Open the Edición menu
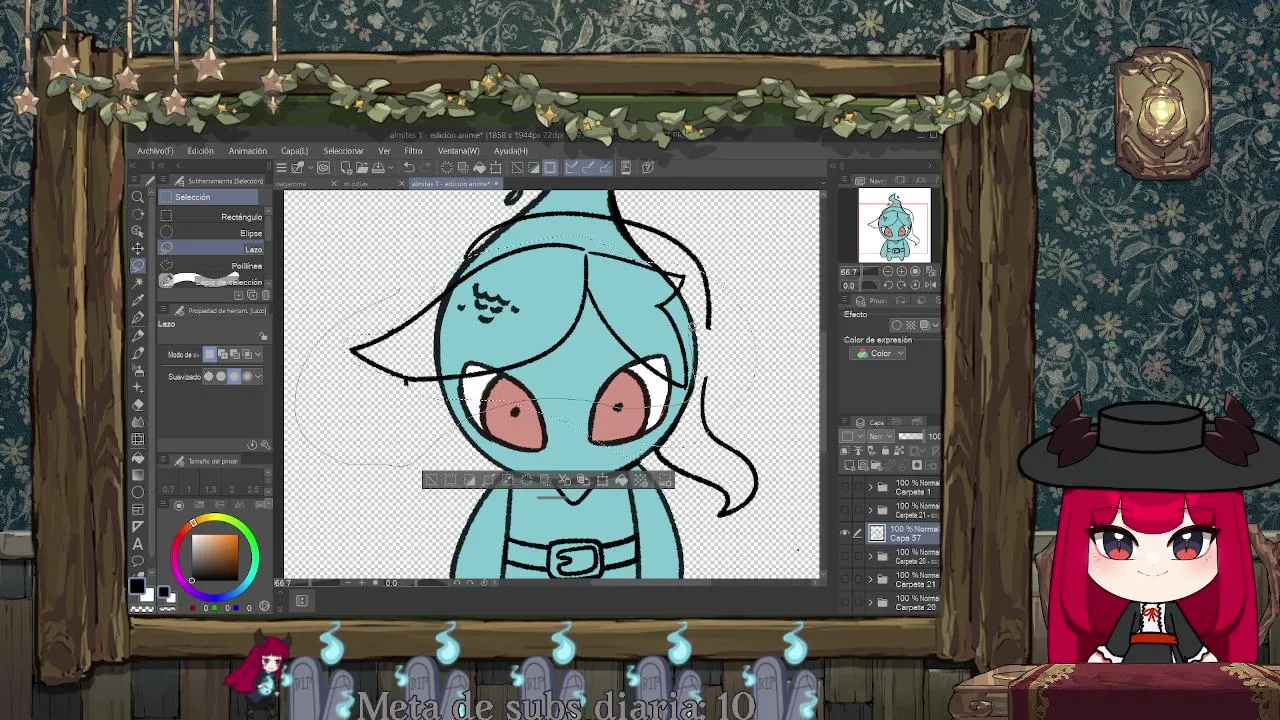Image resolution: width=1280 pixels, height=720 pixels. 200,151
